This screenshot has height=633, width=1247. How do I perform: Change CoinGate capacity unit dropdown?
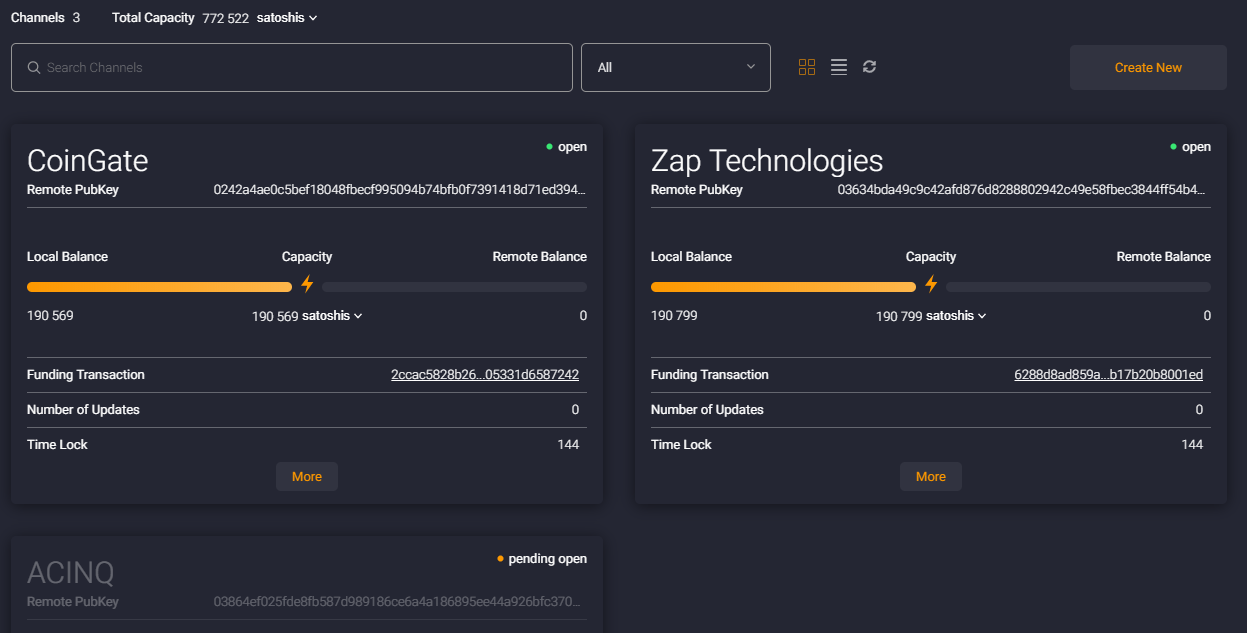pos(332,316)
